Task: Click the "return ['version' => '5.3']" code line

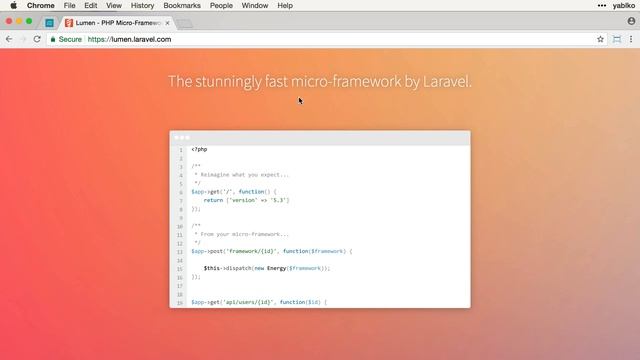Action: (x=246, y=200)
